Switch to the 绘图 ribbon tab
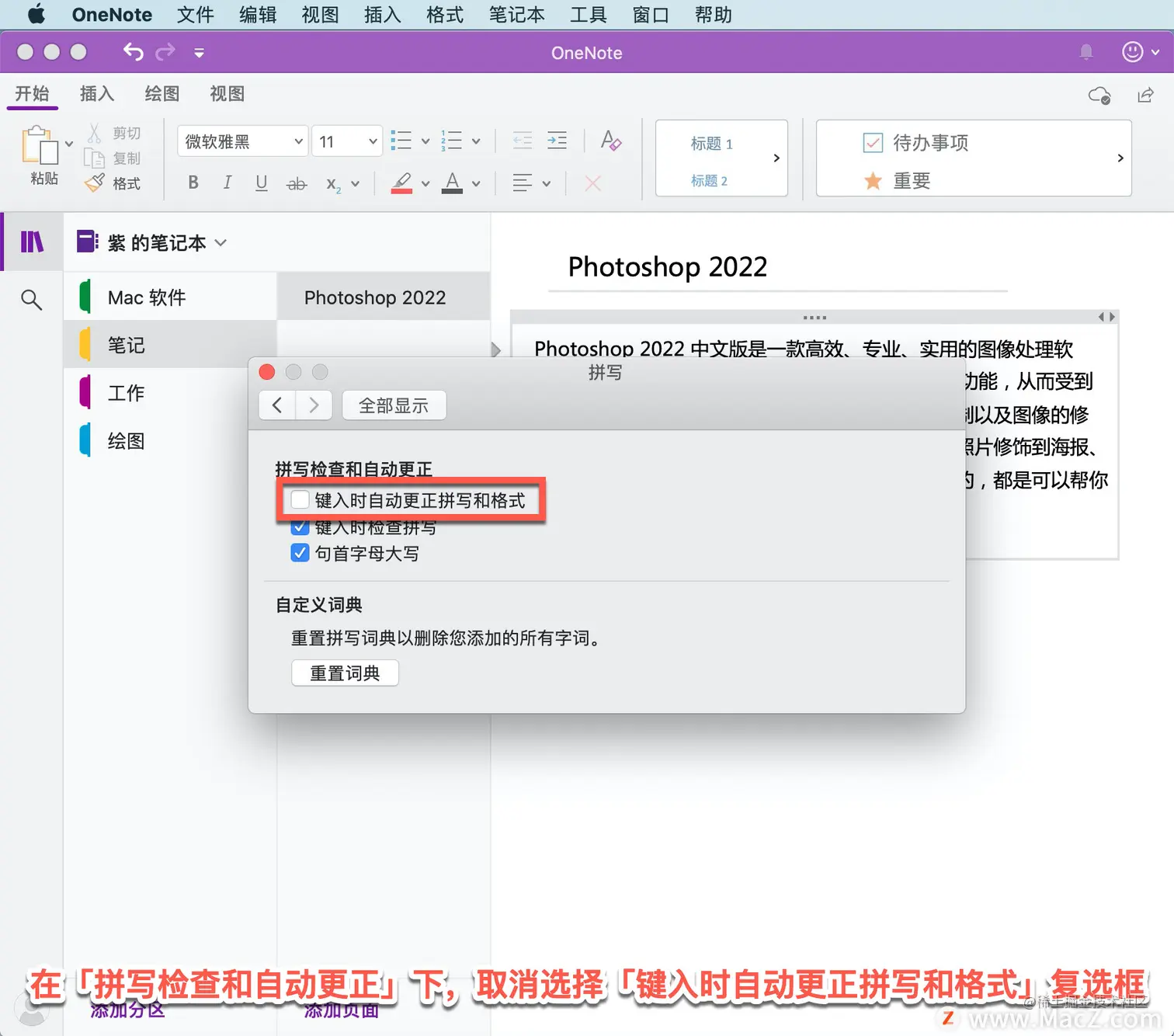 [162, 94]
